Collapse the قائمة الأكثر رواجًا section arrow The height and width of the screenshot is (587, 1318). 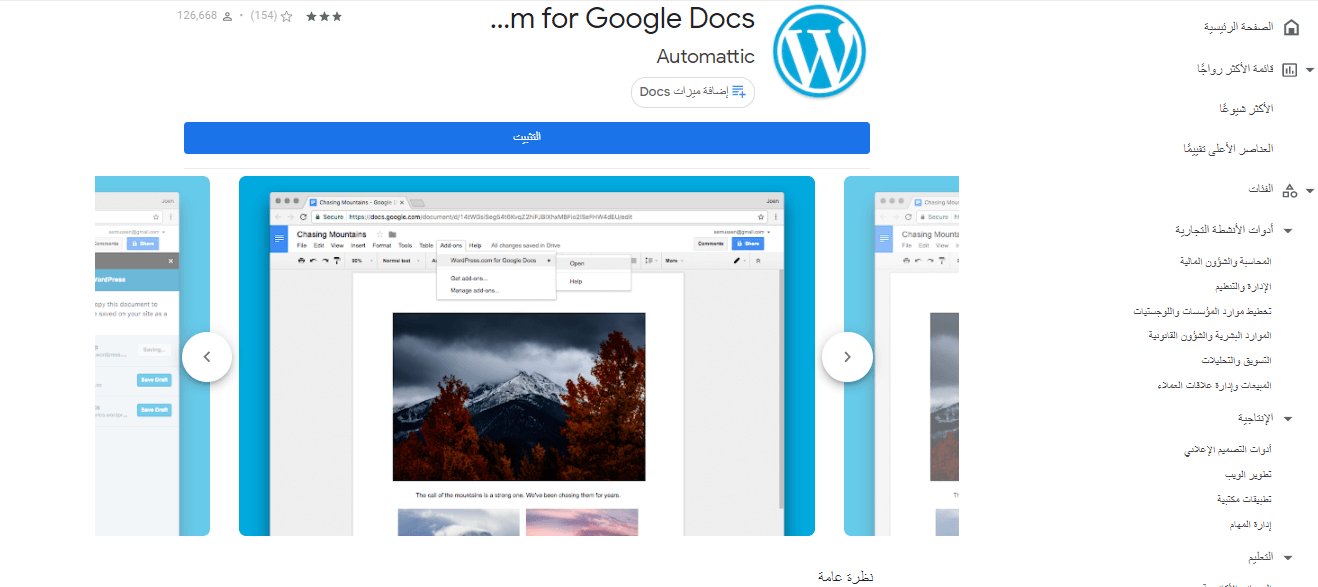[1310, 70]
